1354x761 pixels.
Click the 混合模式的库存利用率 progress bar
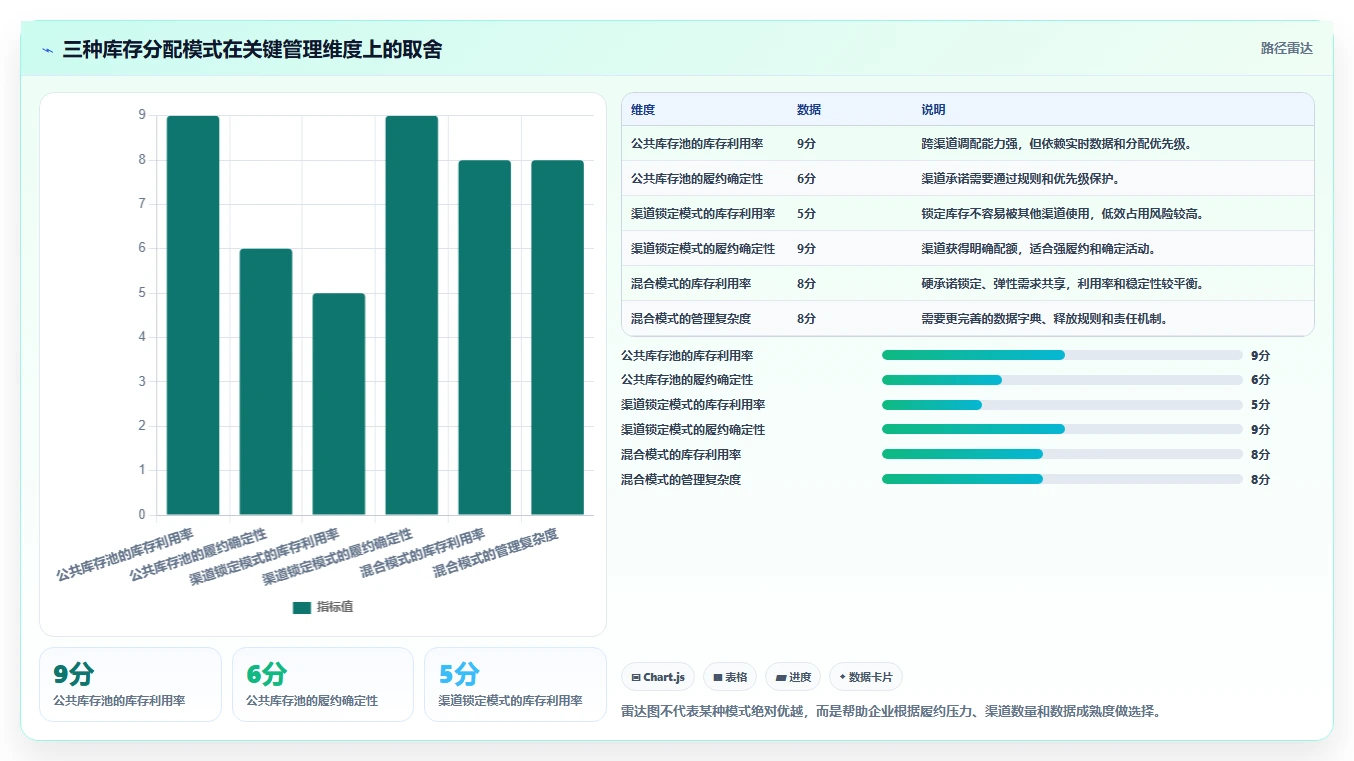pyautogui.click(x=1062, y=455)
